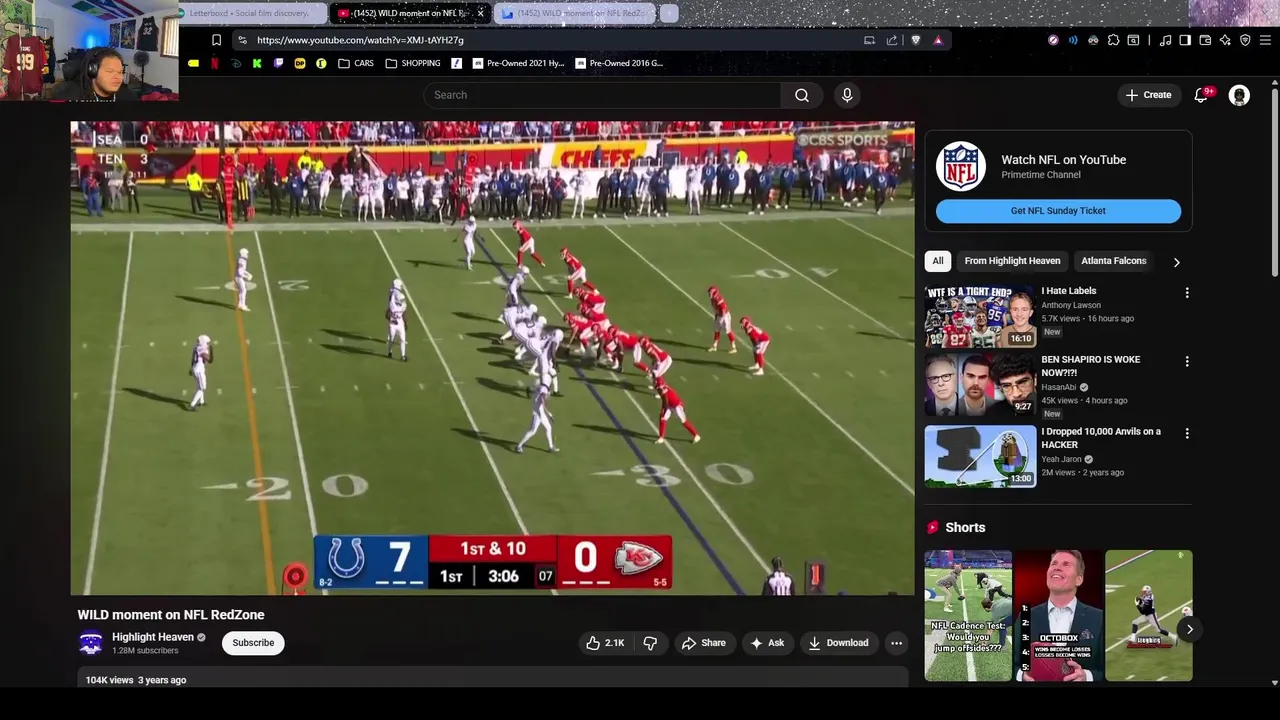This screenshot has width=1280, height=720.
Task: Select the Atlanta Falcons chip
Action: (x=1113, y=261)
